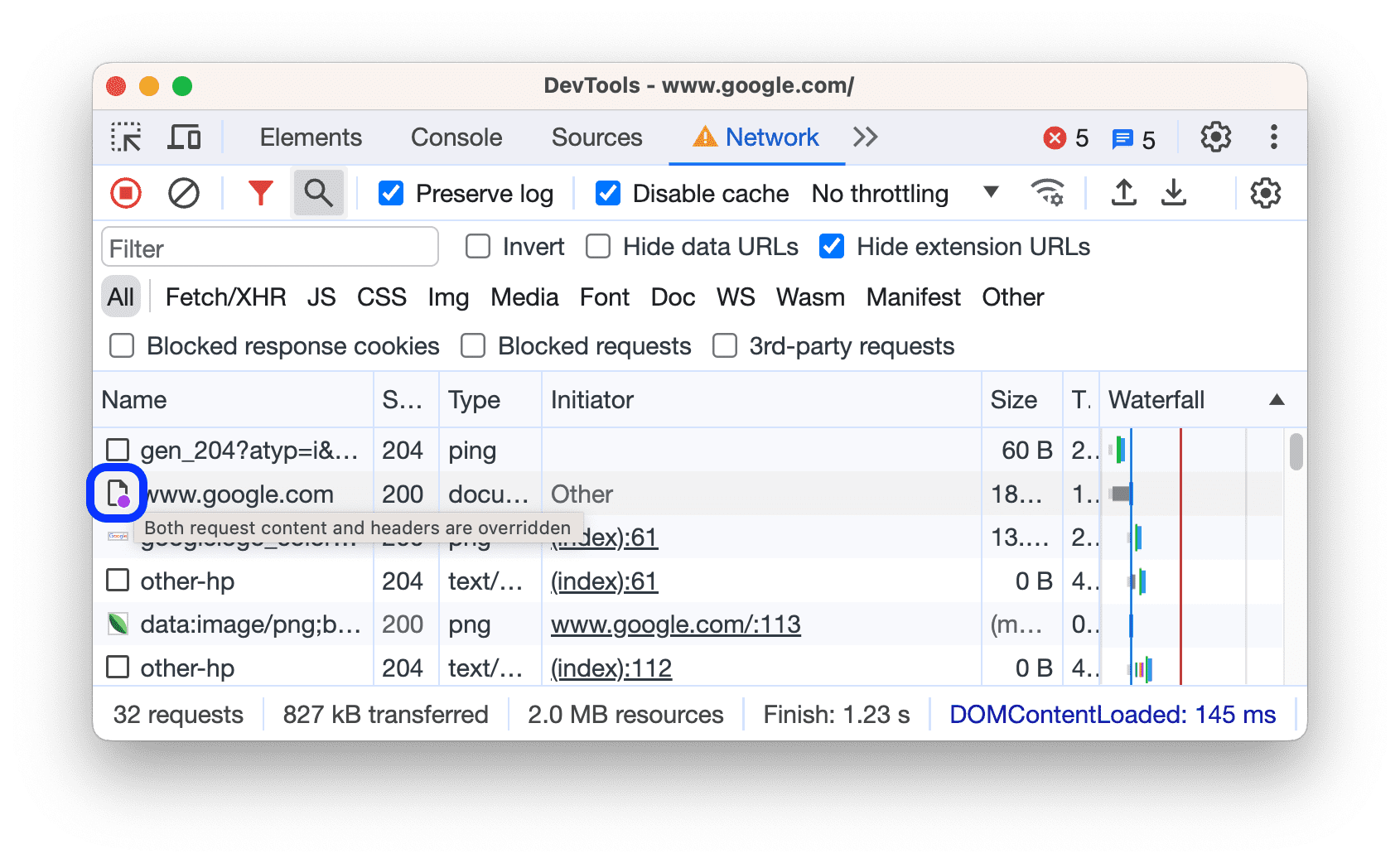This screenshot has width=1400, height=863.
Task: Select the inspect element tool
Action: tap(125, 137)
